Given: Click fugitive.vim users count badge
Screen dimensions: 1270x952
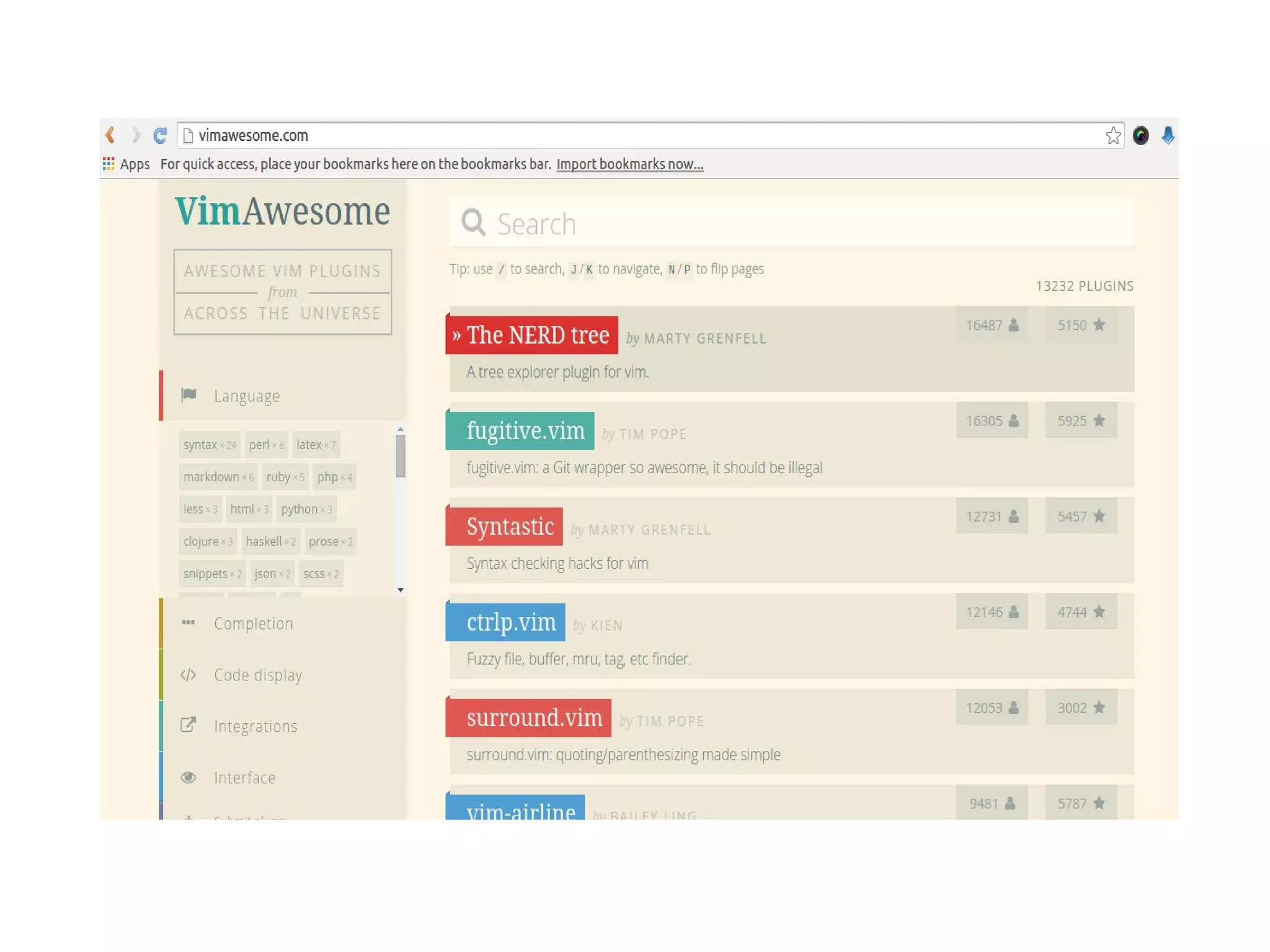Looking at the screenshot, I should tap(992, 420).
